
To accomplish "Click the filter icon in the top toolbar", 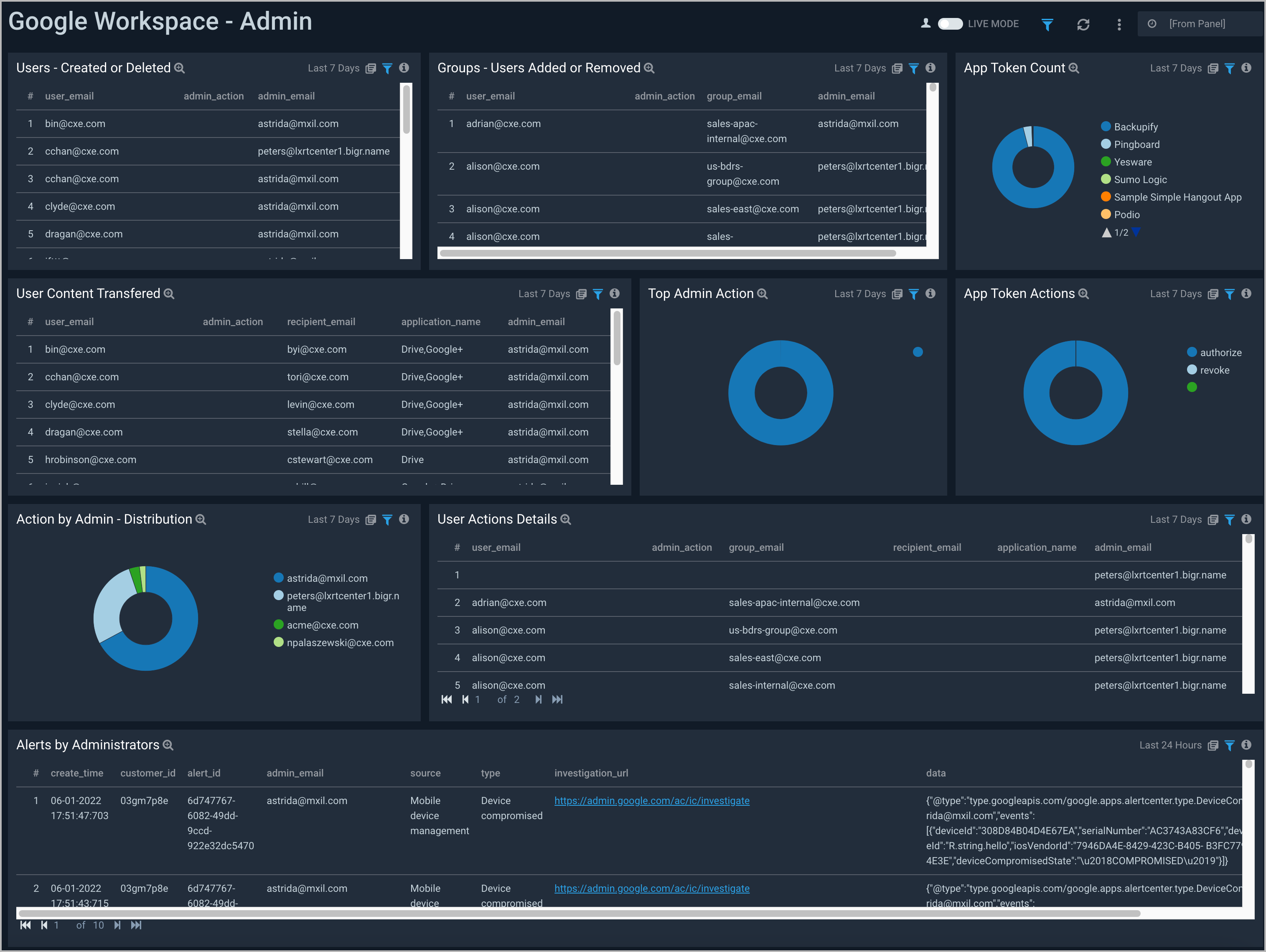I will coord(1047,24).
